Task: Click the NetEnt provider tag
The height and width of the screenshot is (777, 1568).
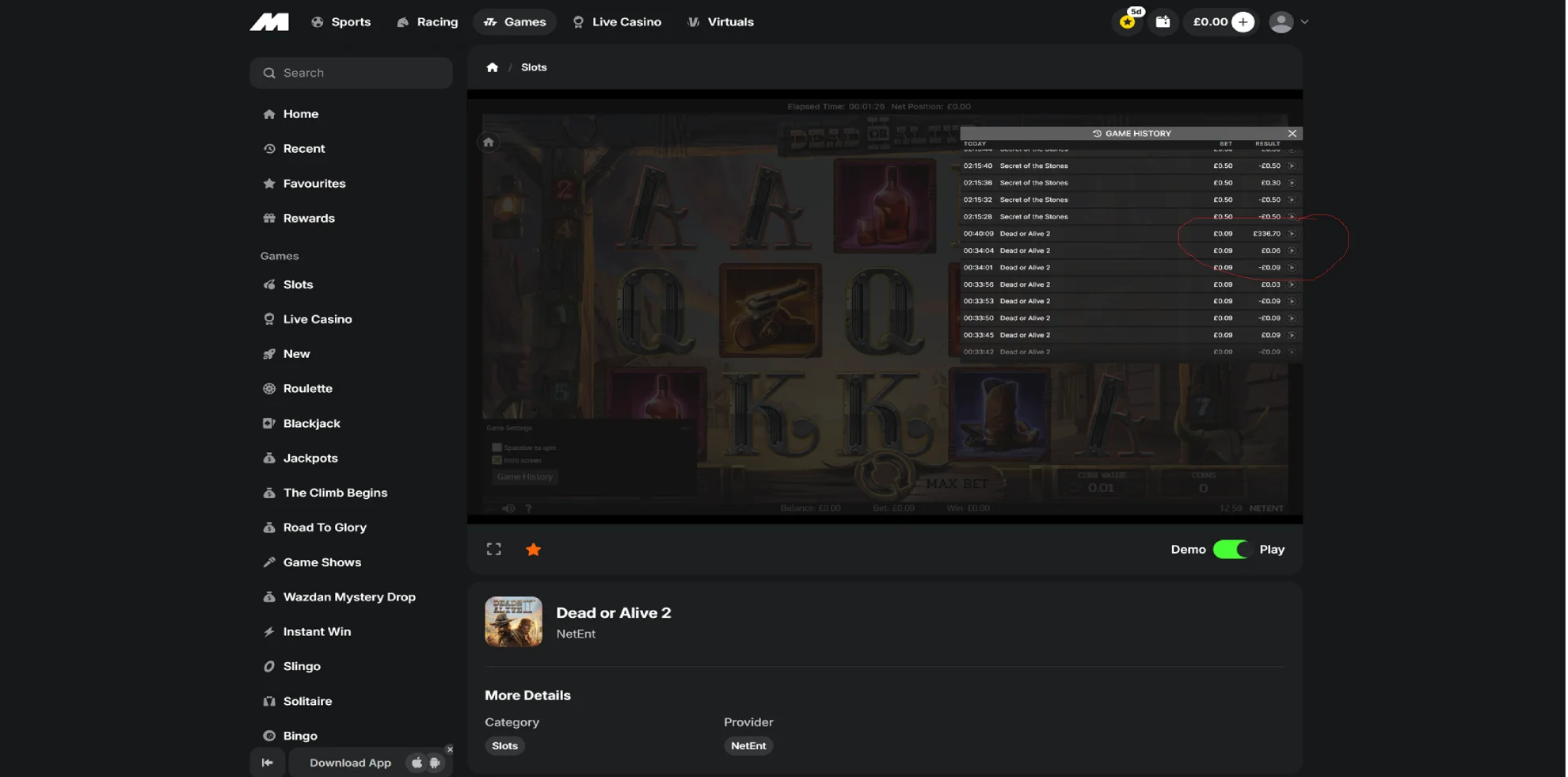Action: click(x=748, y=746)
